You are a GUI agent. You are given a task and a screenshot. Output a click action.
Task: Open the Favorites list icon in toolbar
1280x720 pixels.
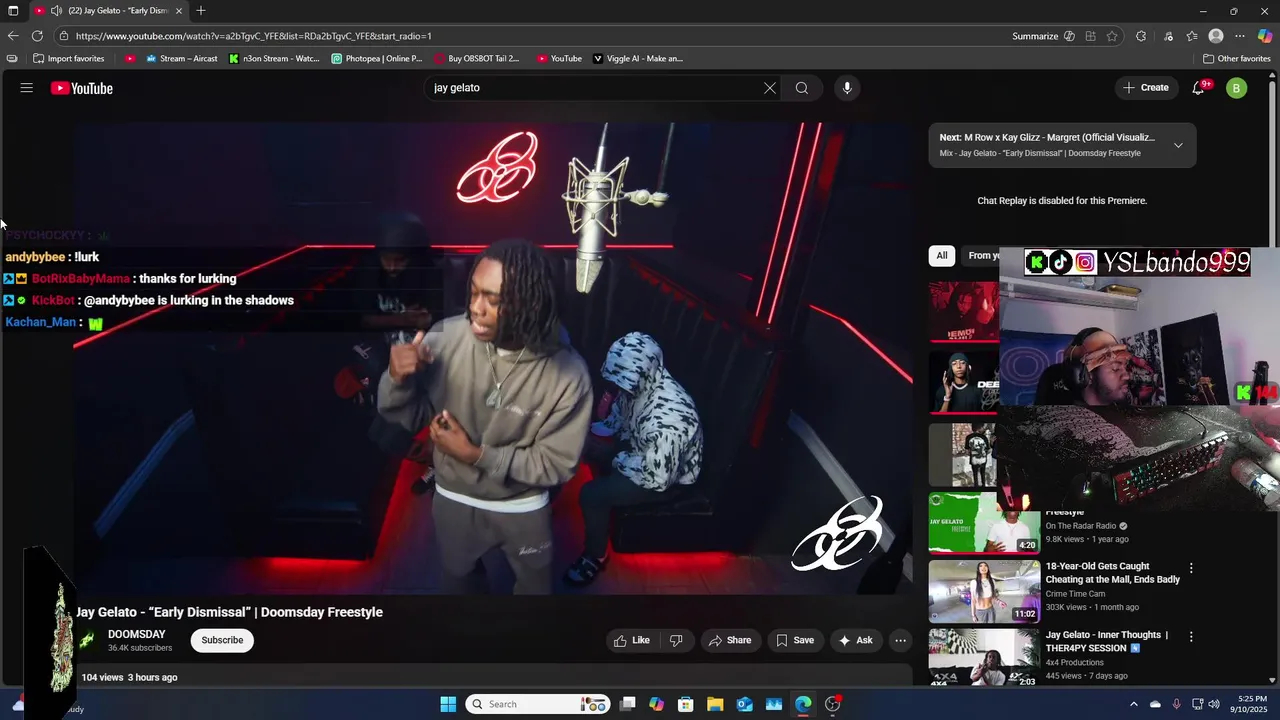pos(1192,36)
